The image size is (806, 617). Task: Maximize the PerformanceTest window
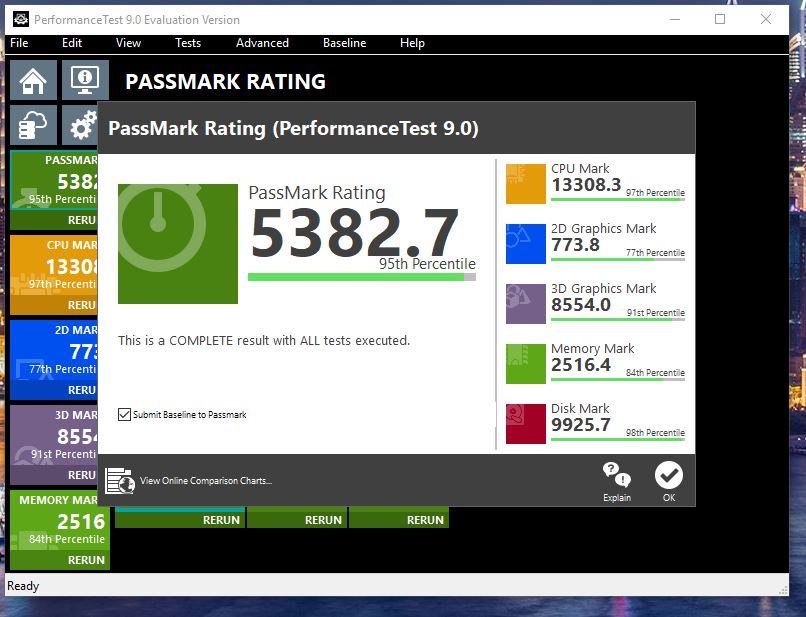(720, 20)
